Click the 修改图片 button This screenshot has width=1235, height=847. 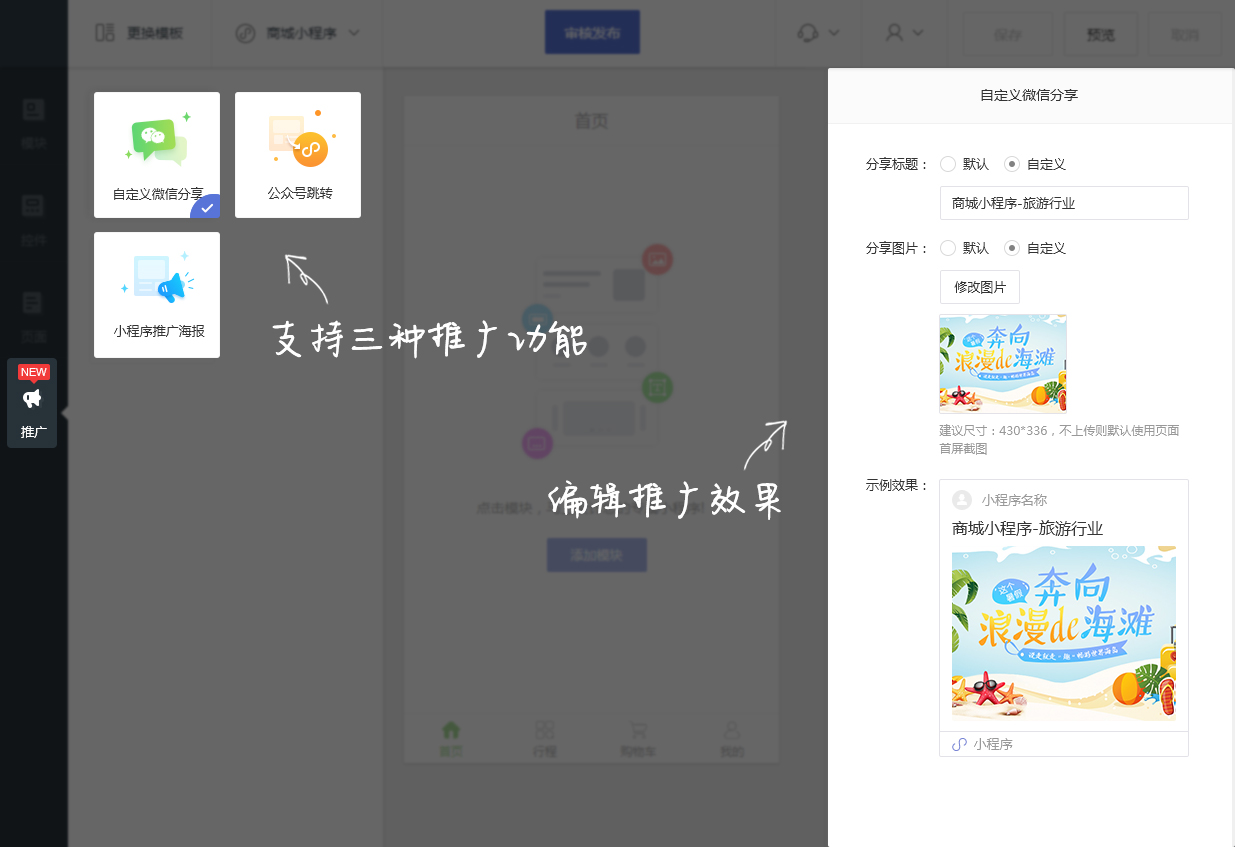(980, 287)
